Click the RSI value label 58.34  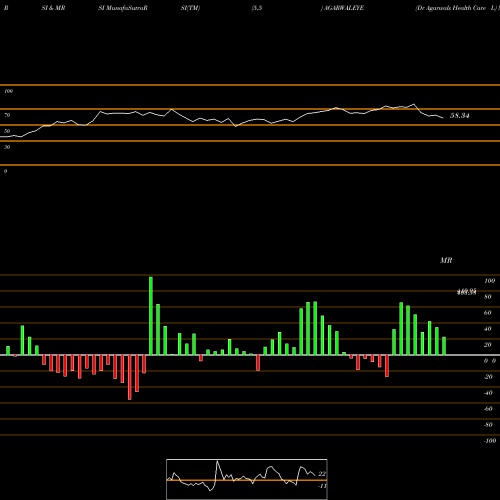click(460, 116)
